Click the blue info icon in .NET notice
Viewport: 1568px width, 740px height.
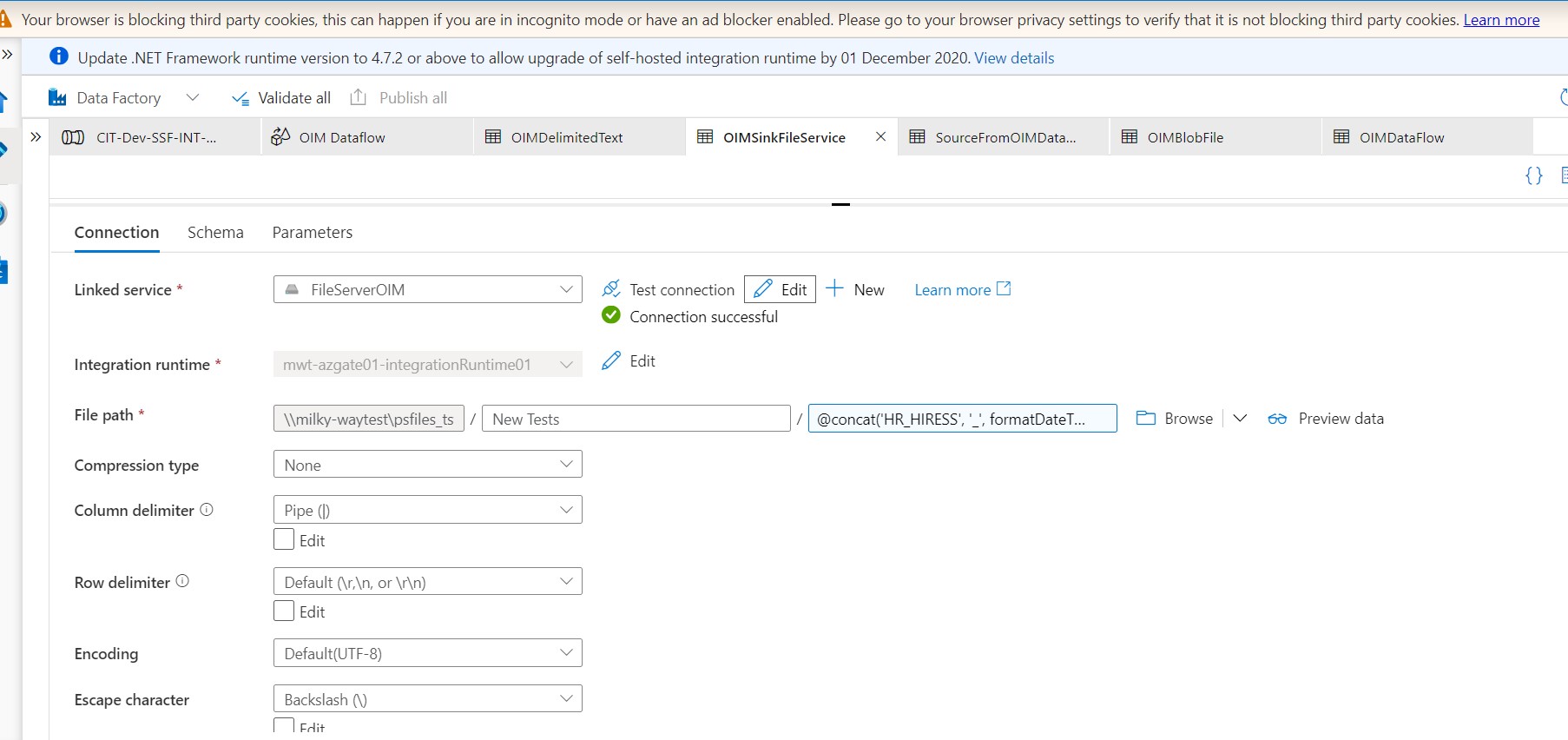click(59, 56)
